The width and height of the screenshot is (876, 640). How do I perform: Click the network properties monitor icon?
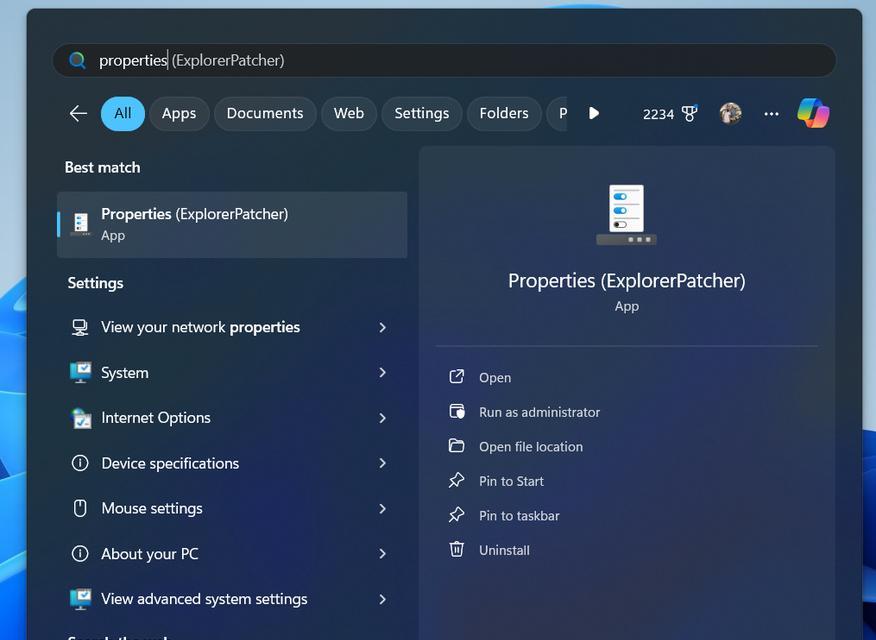[80, 327]
